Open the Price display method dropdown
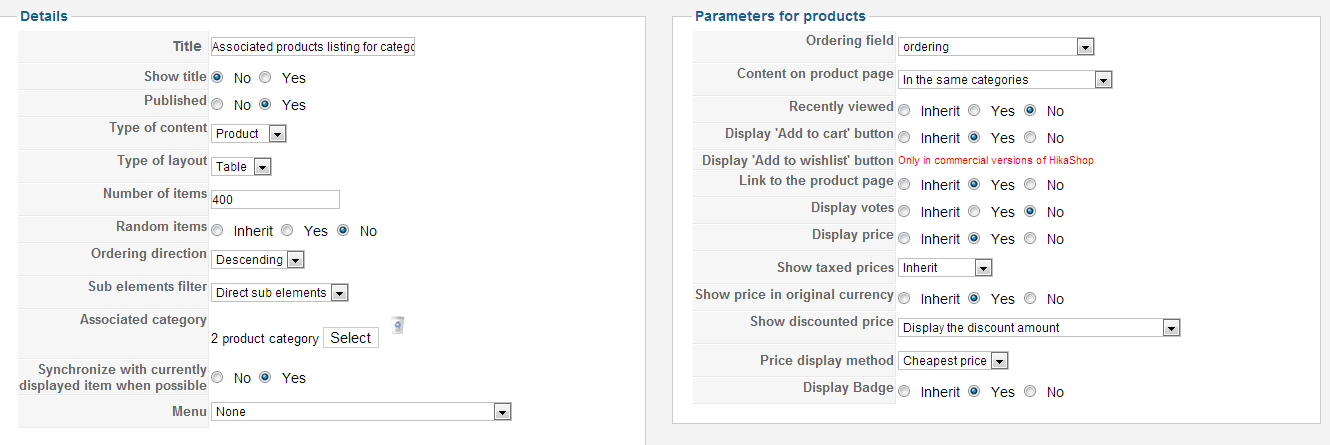The width and height of the screenshot is (1330, 445). tap(953, 360)
